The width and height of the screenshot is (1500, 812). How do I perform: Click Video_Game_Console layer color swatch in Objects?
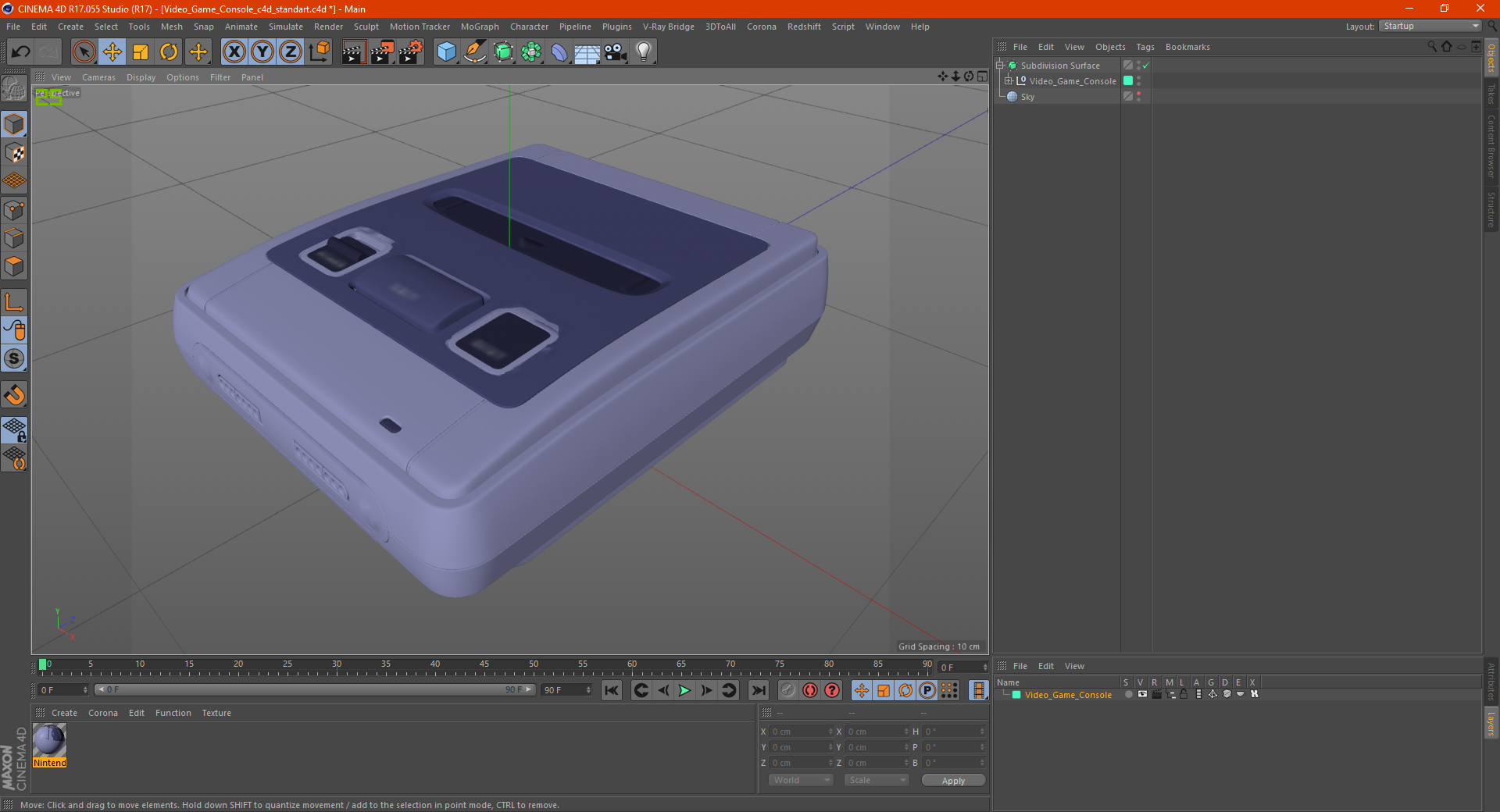(1128, 80)
